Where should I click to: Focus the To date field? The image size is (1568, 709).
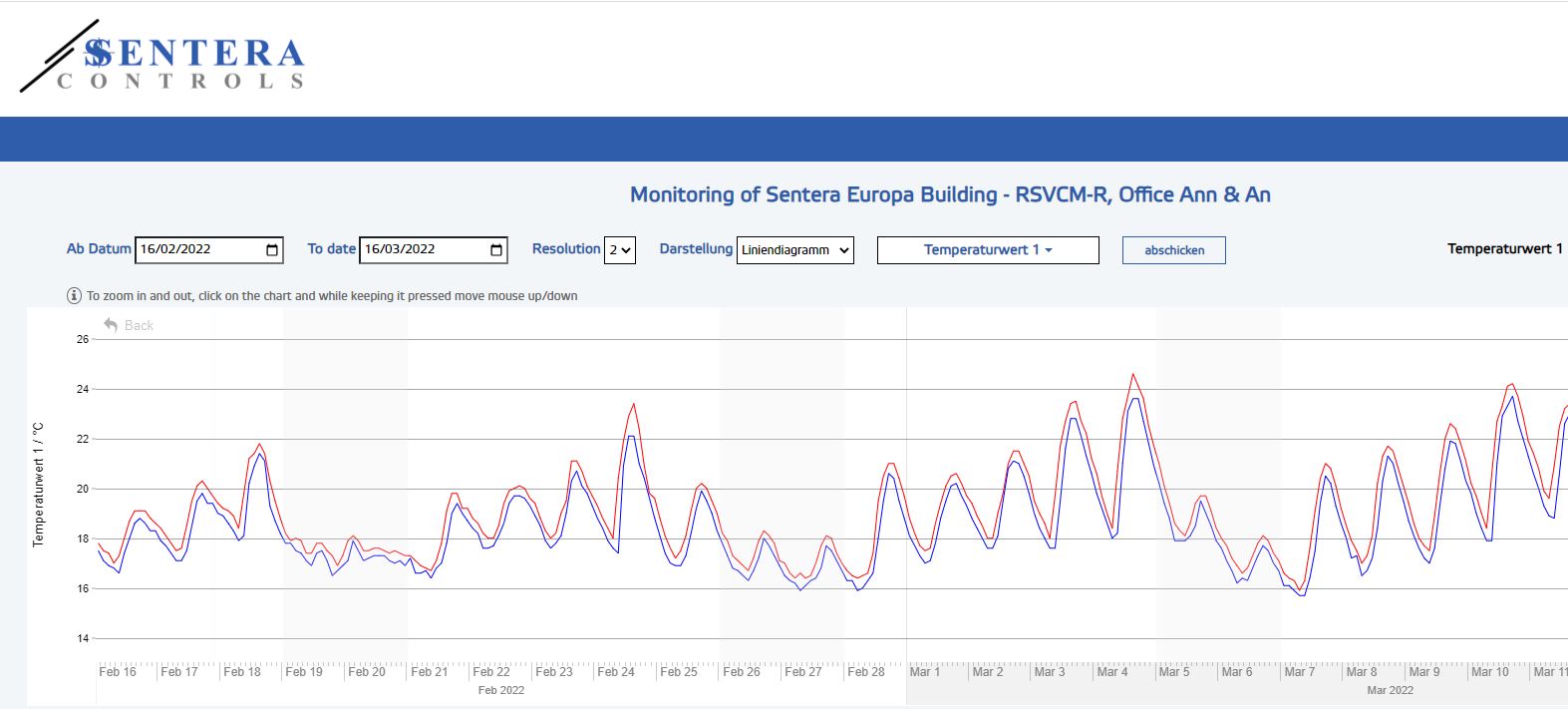[x=434, y=250]
